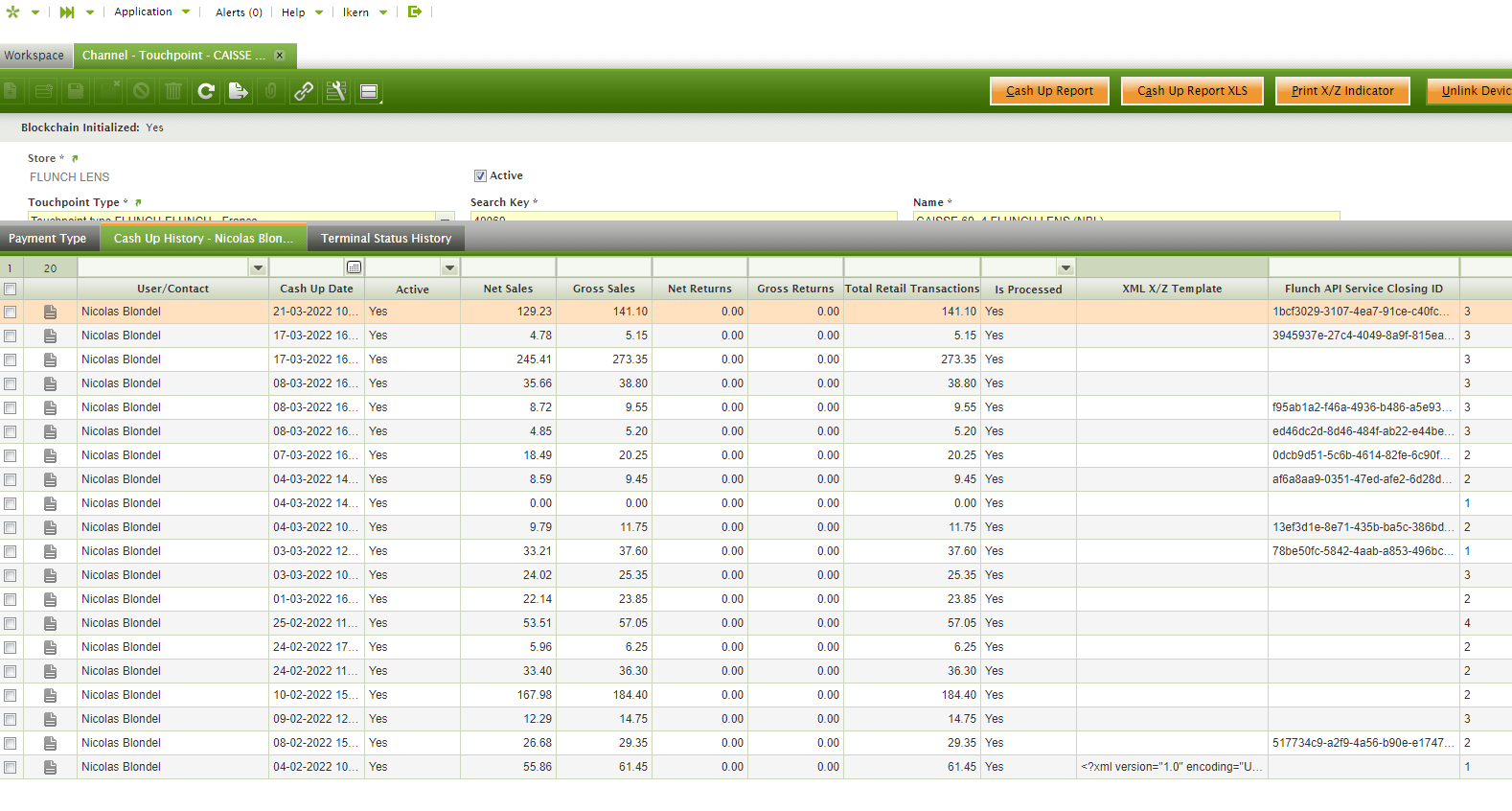Select checkbox for first Nicolas Blondel row
1512x811 pixels.
coord(11,312)
